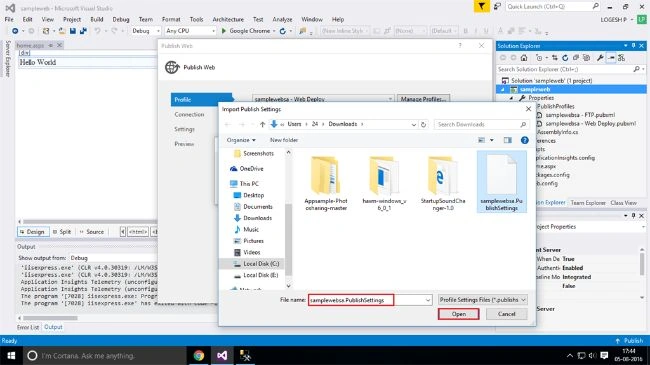The height and width of the screenshot is (365, 650).
Task: Open the Help menu in Visual Studio
Action: pos(338,19)
